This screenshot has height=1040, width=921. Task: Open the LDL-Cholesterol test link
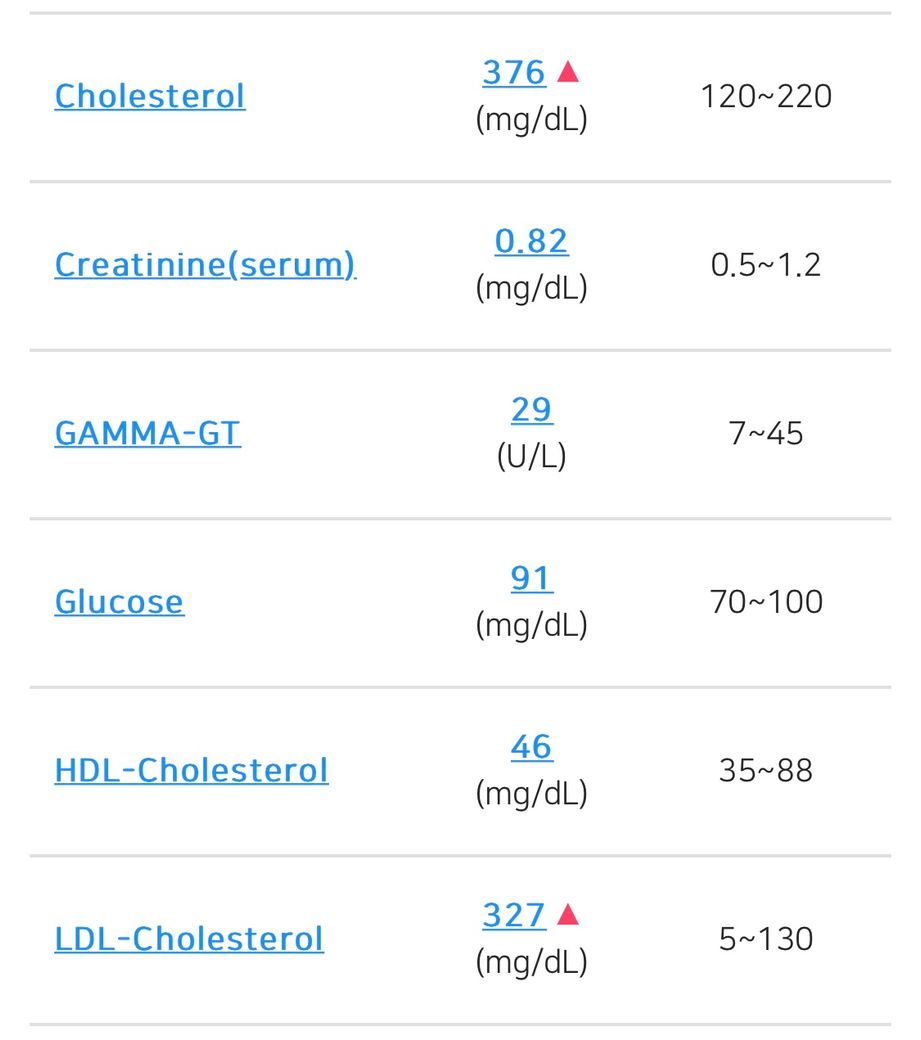(189, 939)
